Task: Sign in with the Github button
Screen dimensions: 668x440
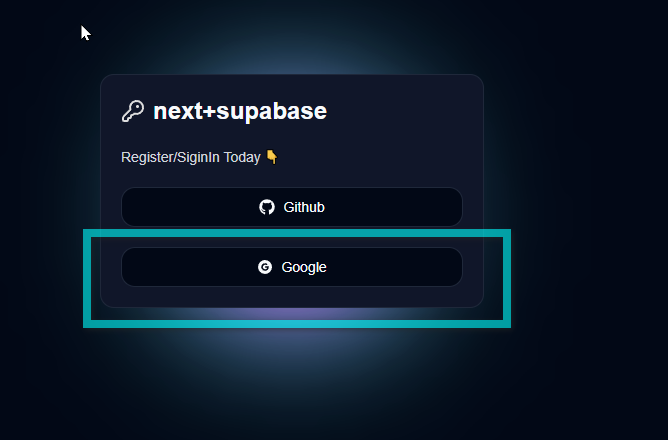Action: click(x=292, y=207)
